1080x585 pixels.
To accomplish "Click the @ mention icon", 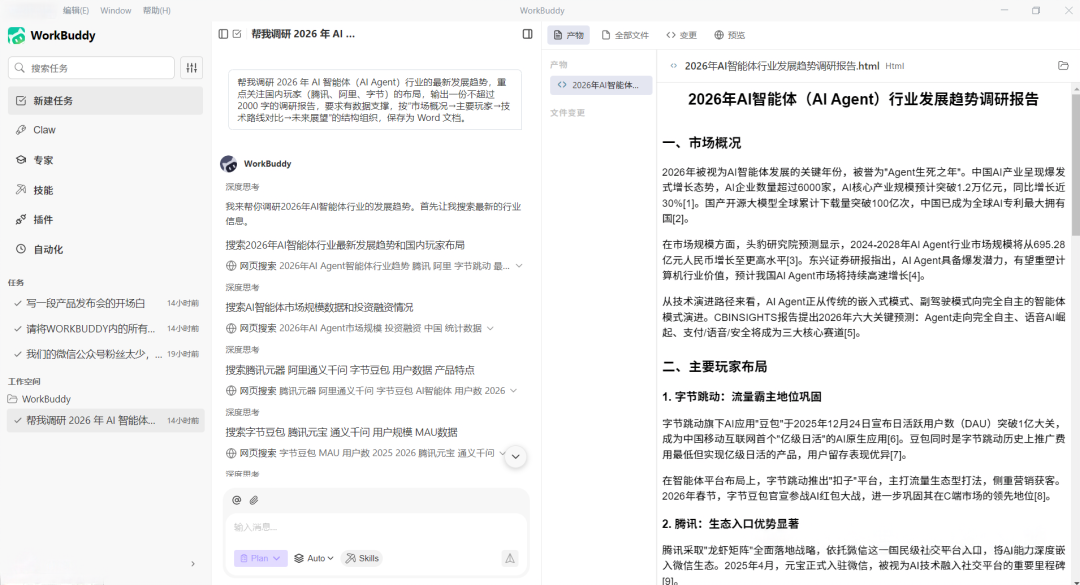I will point(237,500).
